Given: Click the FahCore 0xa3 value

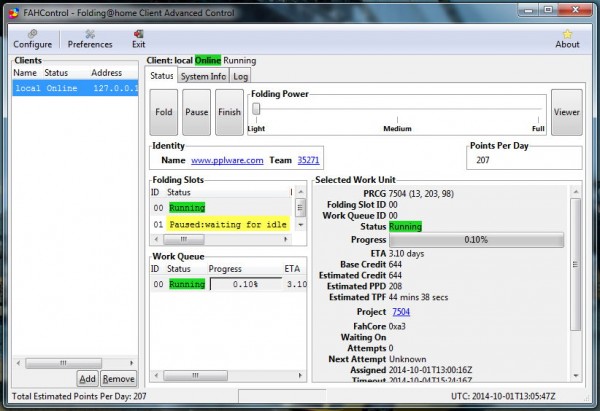Looking at the screenshot, I should pyautogui.click(x=397, y=326).
